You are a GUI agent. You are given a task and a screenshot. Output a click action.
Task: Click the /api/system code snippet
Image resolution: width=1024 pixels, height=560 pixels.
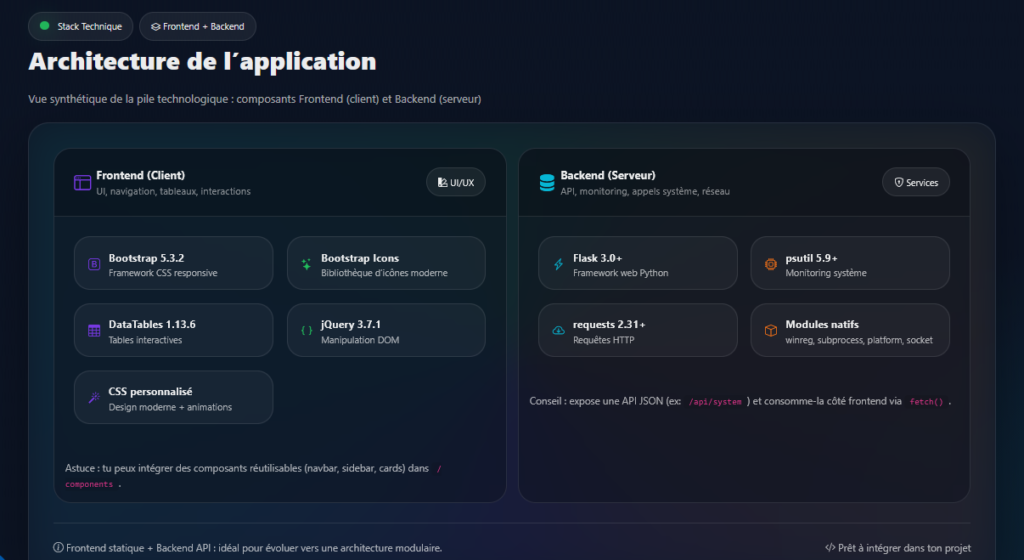coord(715,401)
